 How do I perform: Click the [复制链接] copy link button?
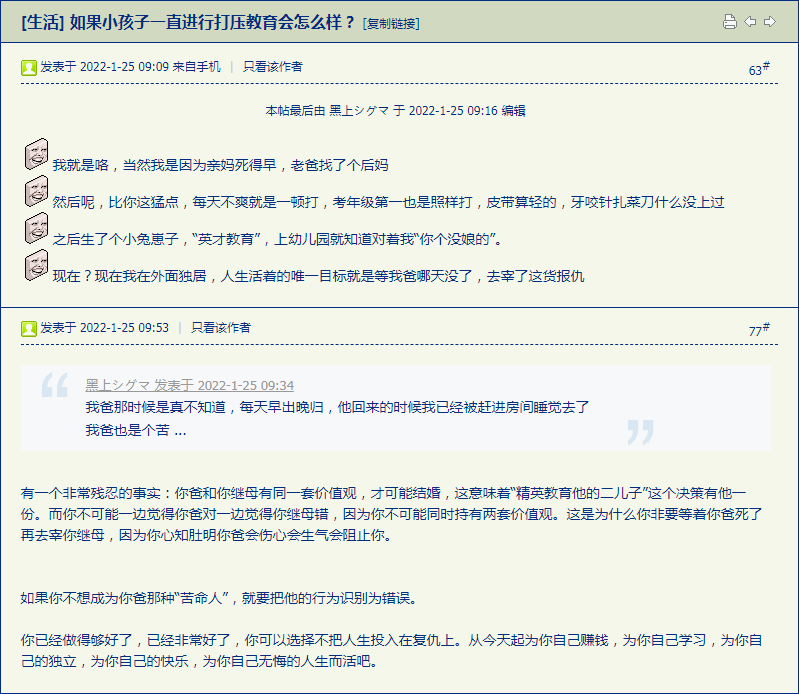(x=391, y=23)
